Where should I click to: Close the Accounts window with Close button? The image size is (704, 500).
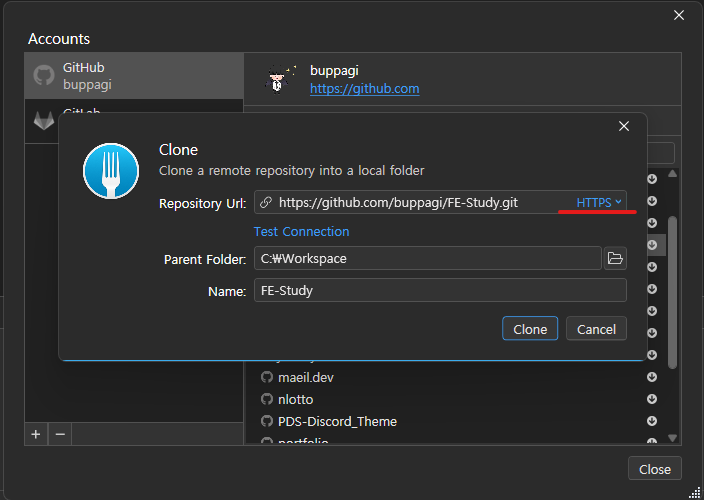(x=655, y=469)
